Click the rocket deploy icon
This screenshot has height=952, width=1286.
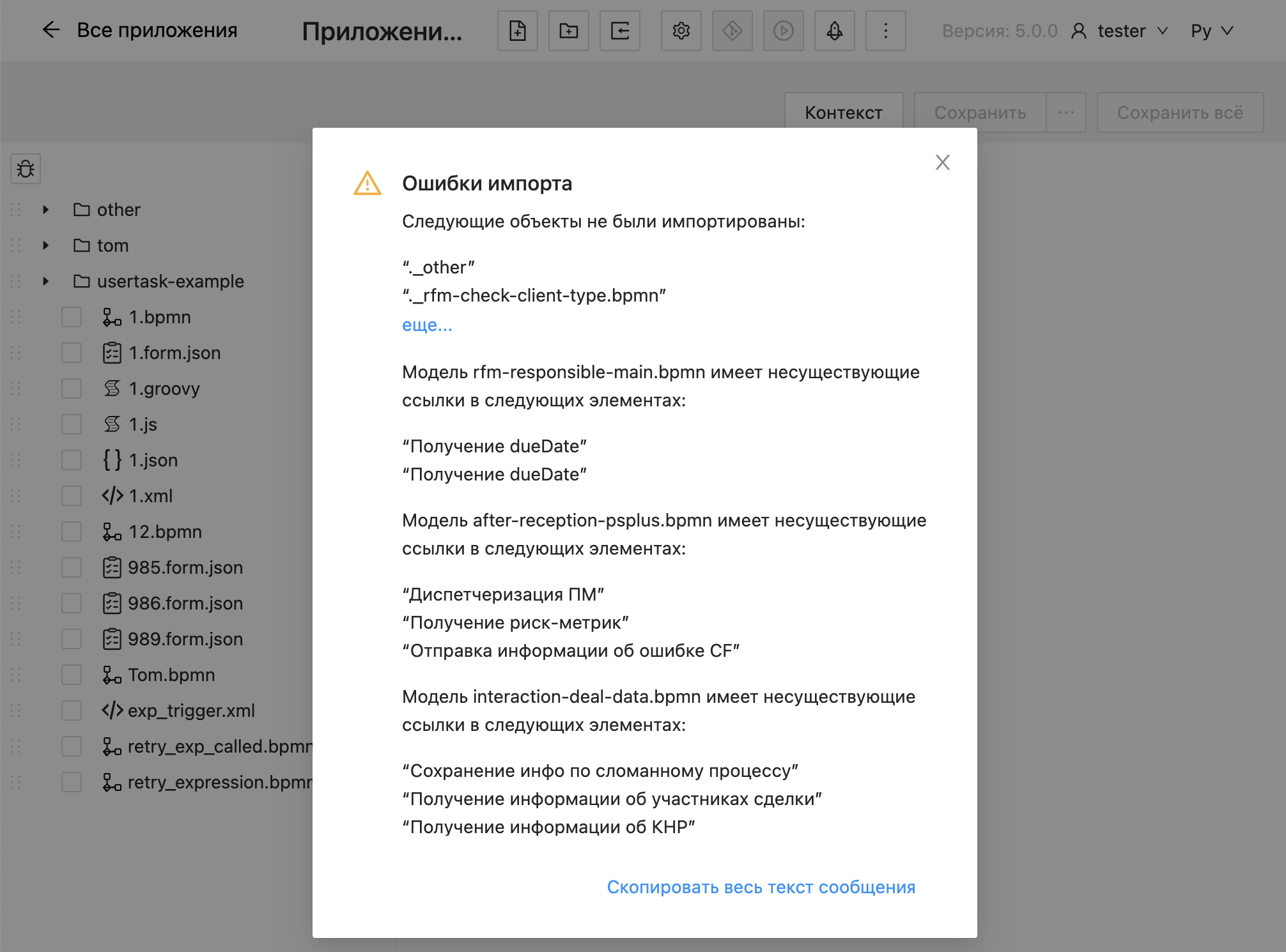point(834,31)
